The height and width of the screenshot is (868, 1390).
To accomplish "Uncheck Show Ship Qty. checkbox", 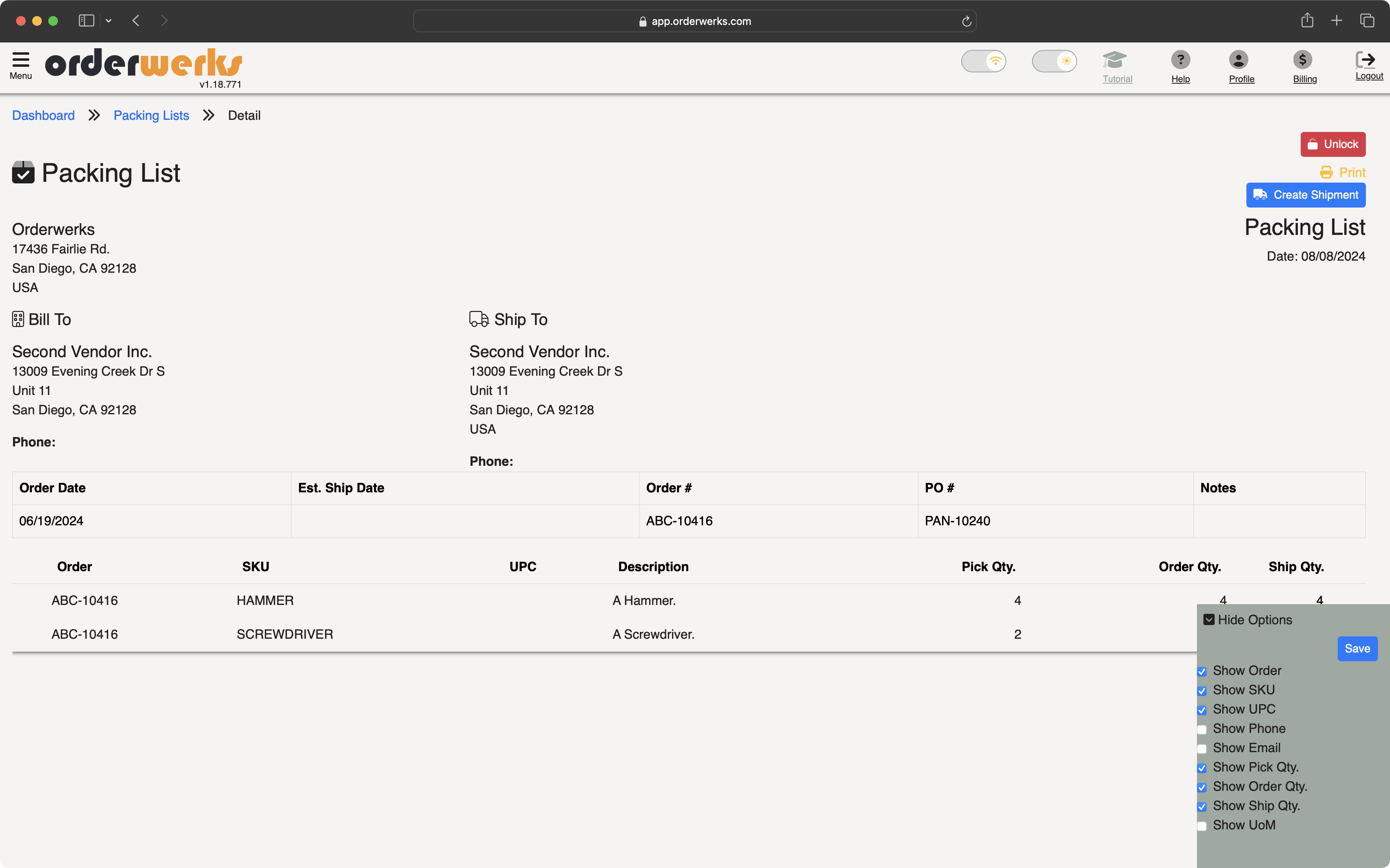I will click(1202, 806).
